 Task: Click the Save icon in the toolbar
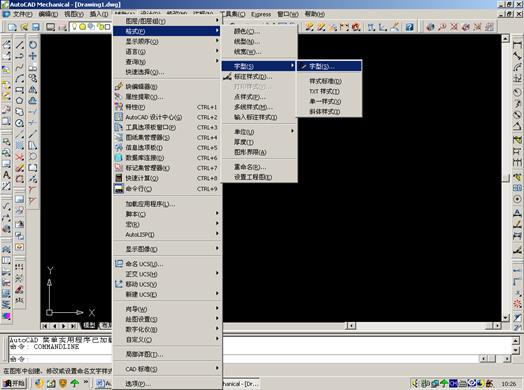click(36, 27)
